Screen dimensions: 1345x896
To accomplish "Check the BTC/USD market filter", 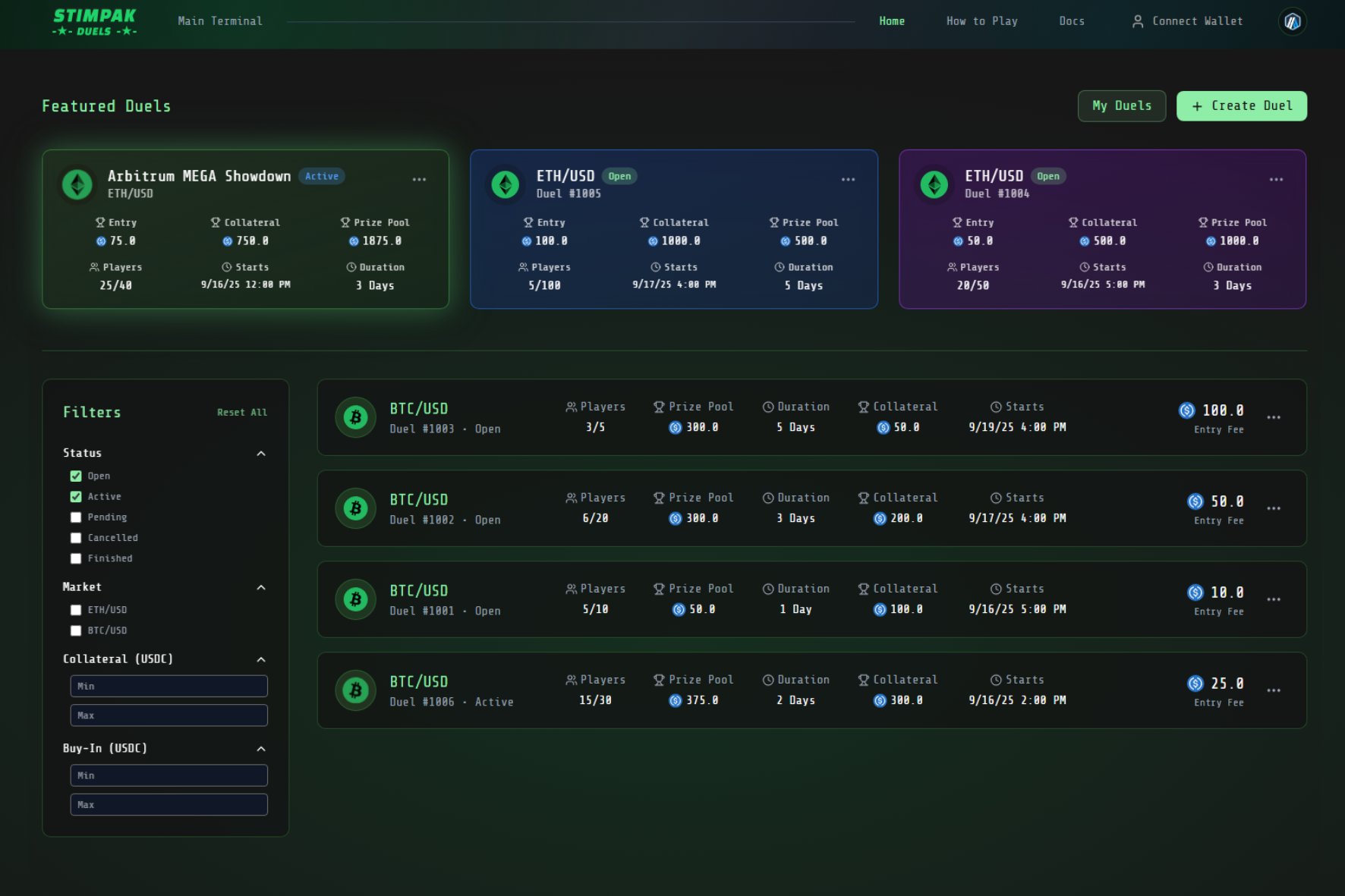I will tap(76, 630).
